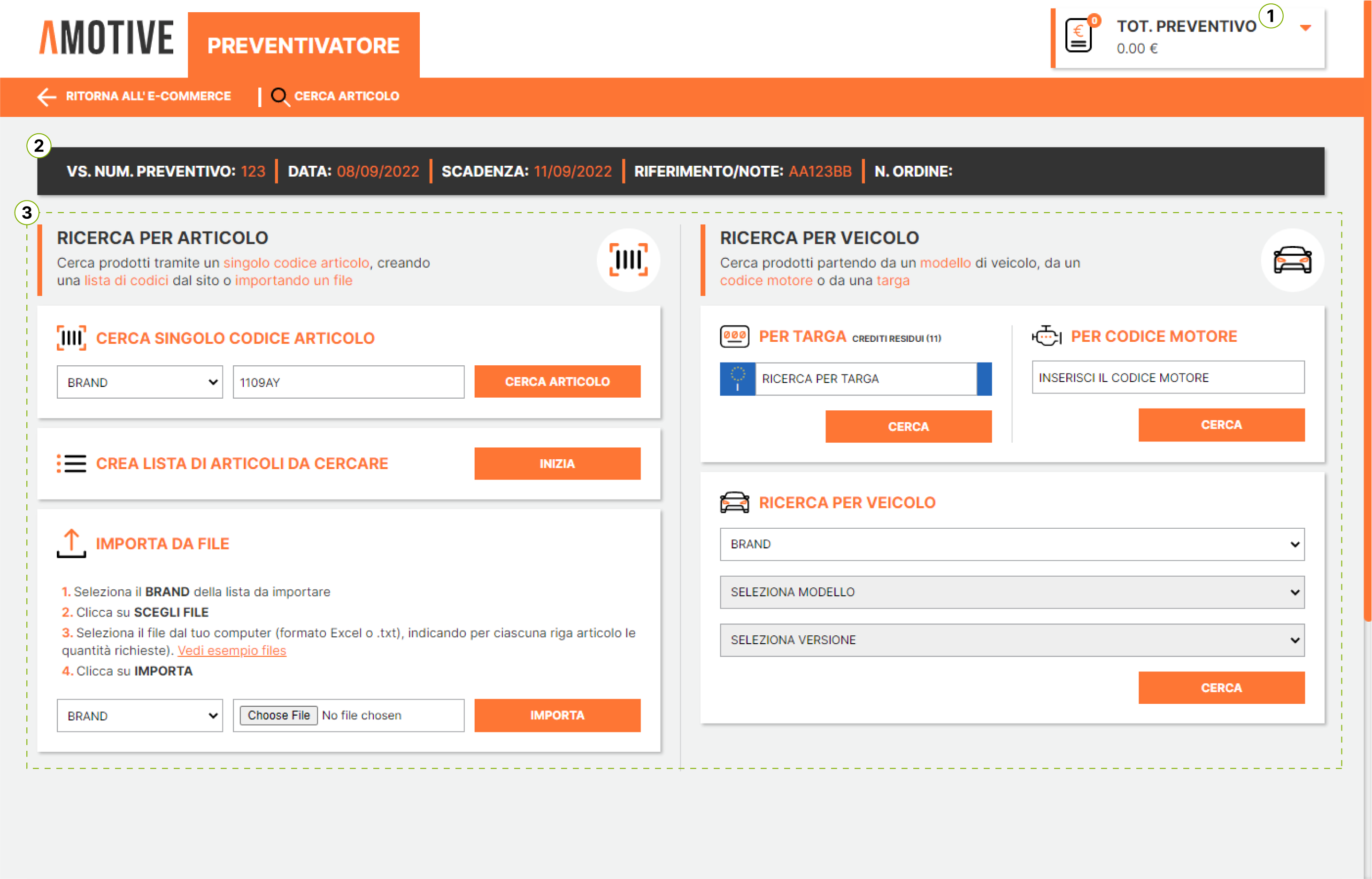Screen dimensions: 1372x879
Task: Open the BRAND dropdown in vehicle search
Action: pos(1011,544)
